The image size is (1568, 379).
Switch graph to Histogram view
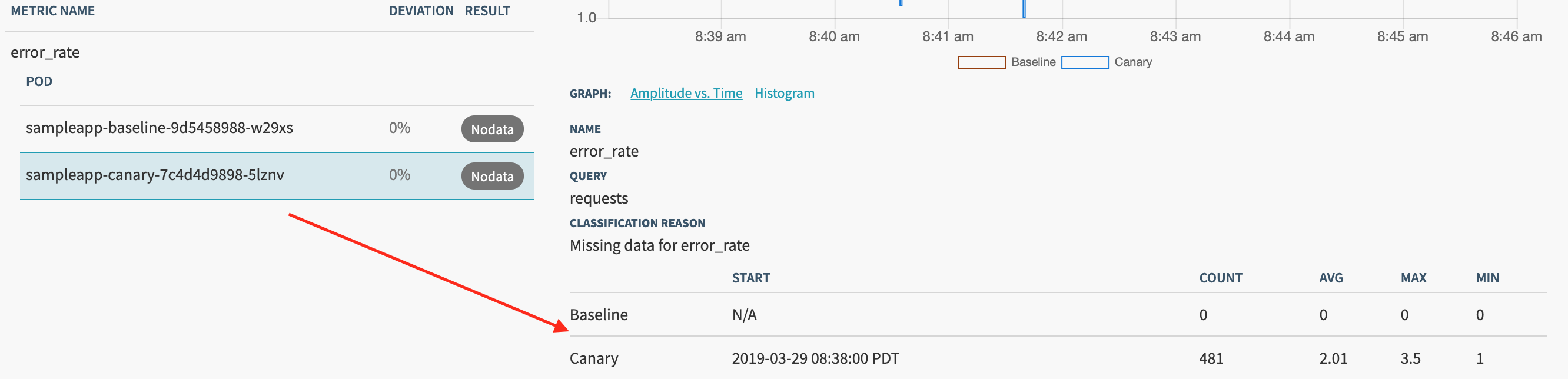784,93
